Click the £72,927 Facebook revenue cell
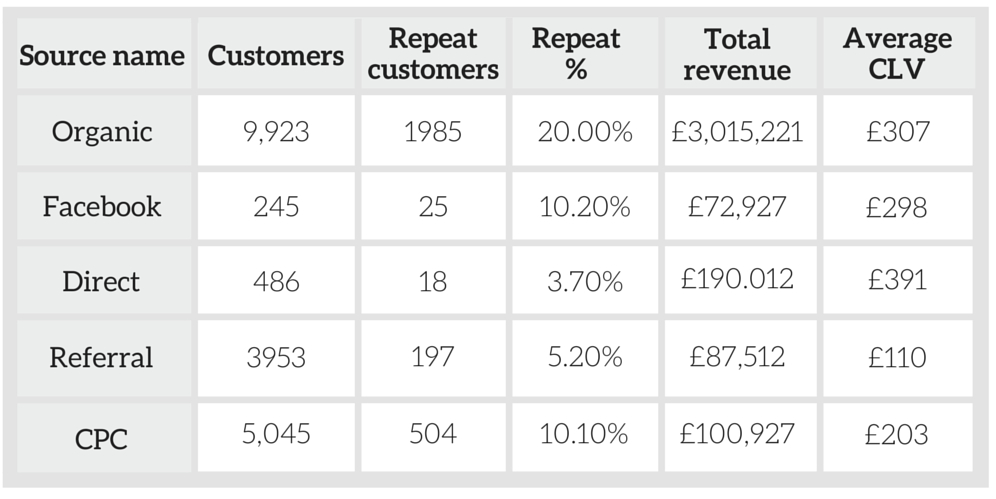The width and height of the screenshot is (996, 499). tap(738, 207)
